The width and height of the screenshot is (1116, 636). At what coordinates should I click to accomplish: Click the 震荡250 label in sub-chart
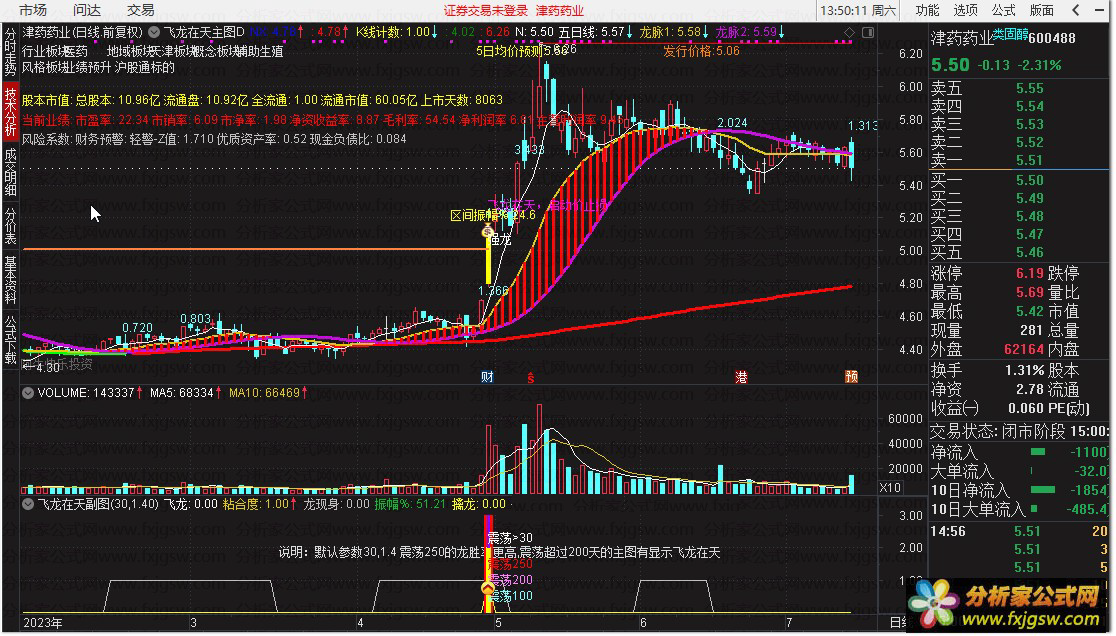510,564
